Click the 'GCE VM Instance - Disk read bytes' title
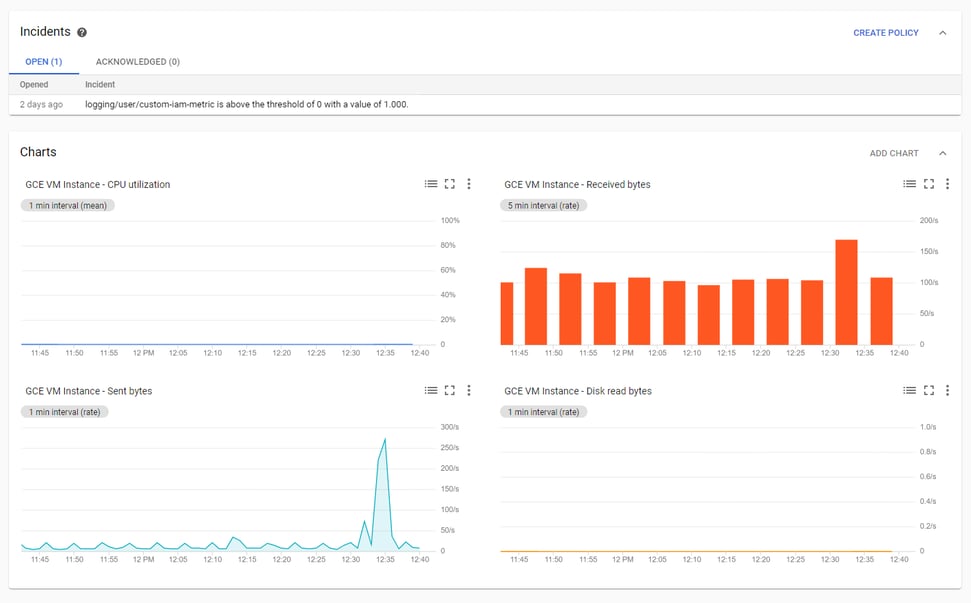 (578, 391)
